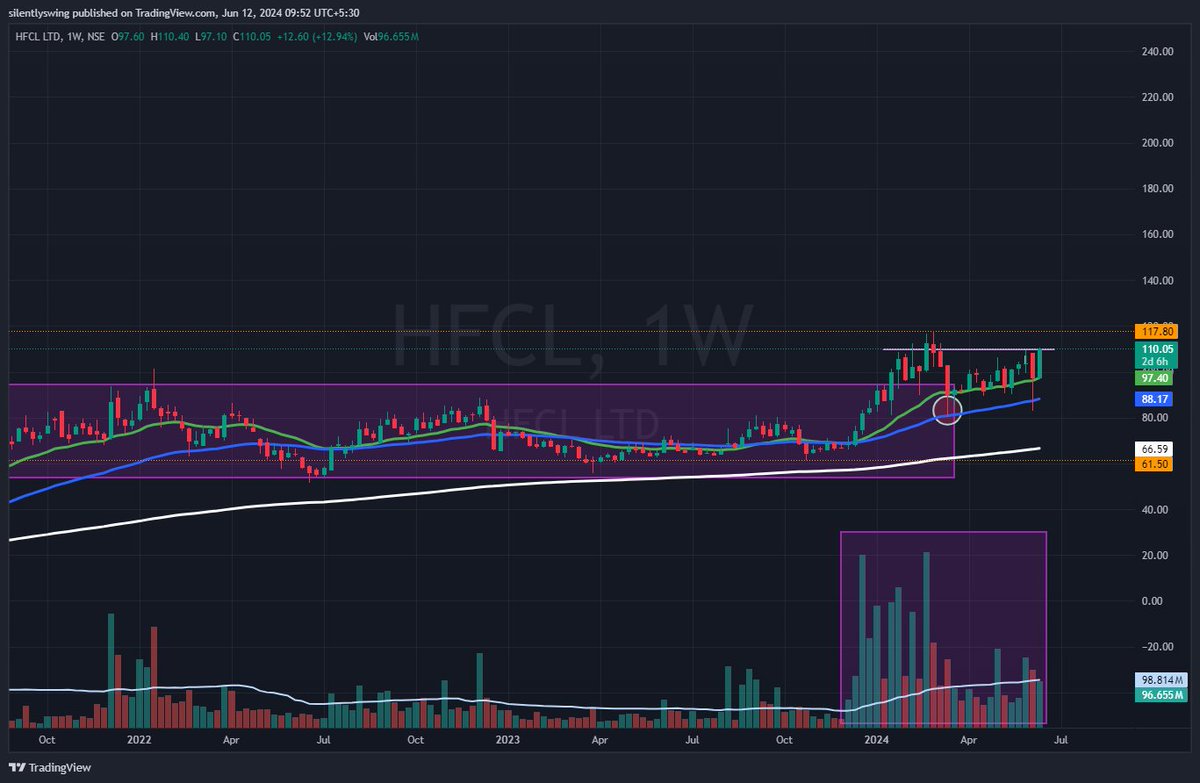Click the -20.00 price axis label

click(1157, 647)
